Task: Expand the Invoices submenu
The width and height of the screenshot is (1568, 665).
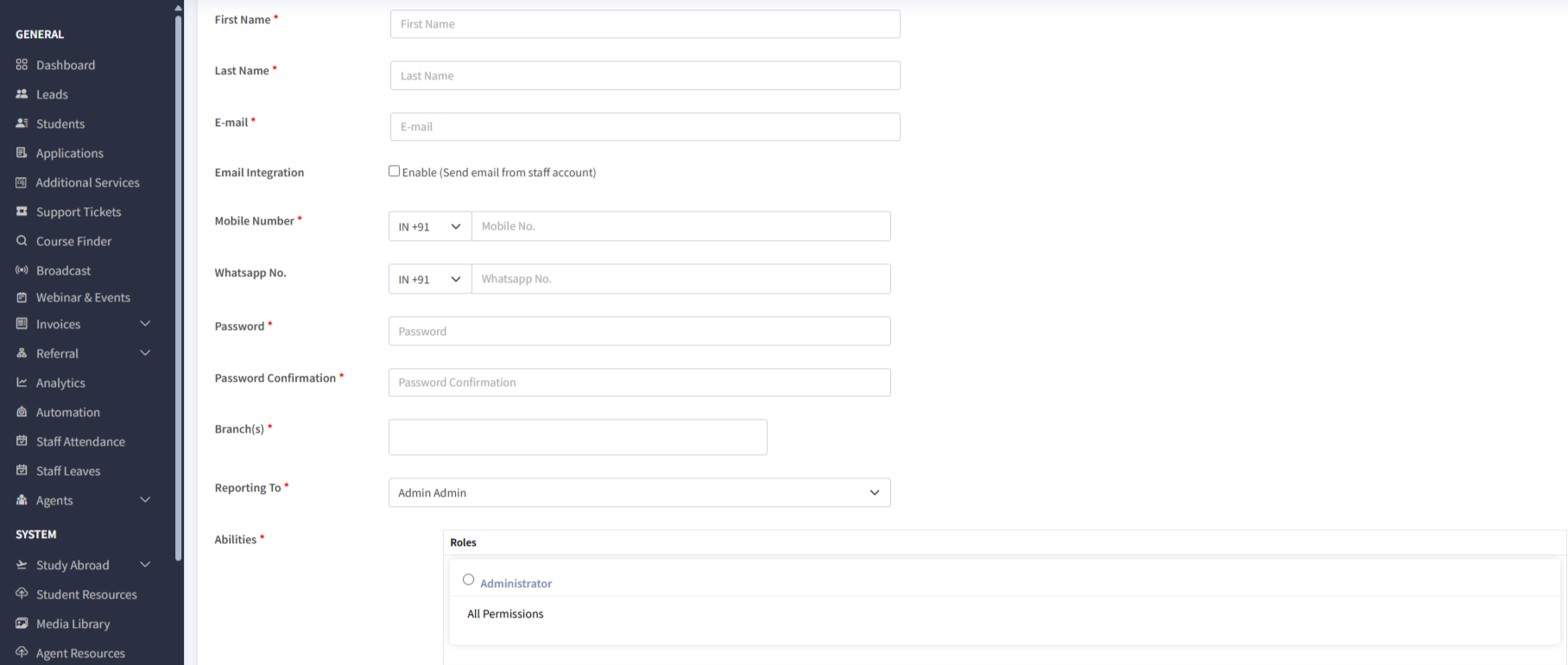Action: coord(145,324)
